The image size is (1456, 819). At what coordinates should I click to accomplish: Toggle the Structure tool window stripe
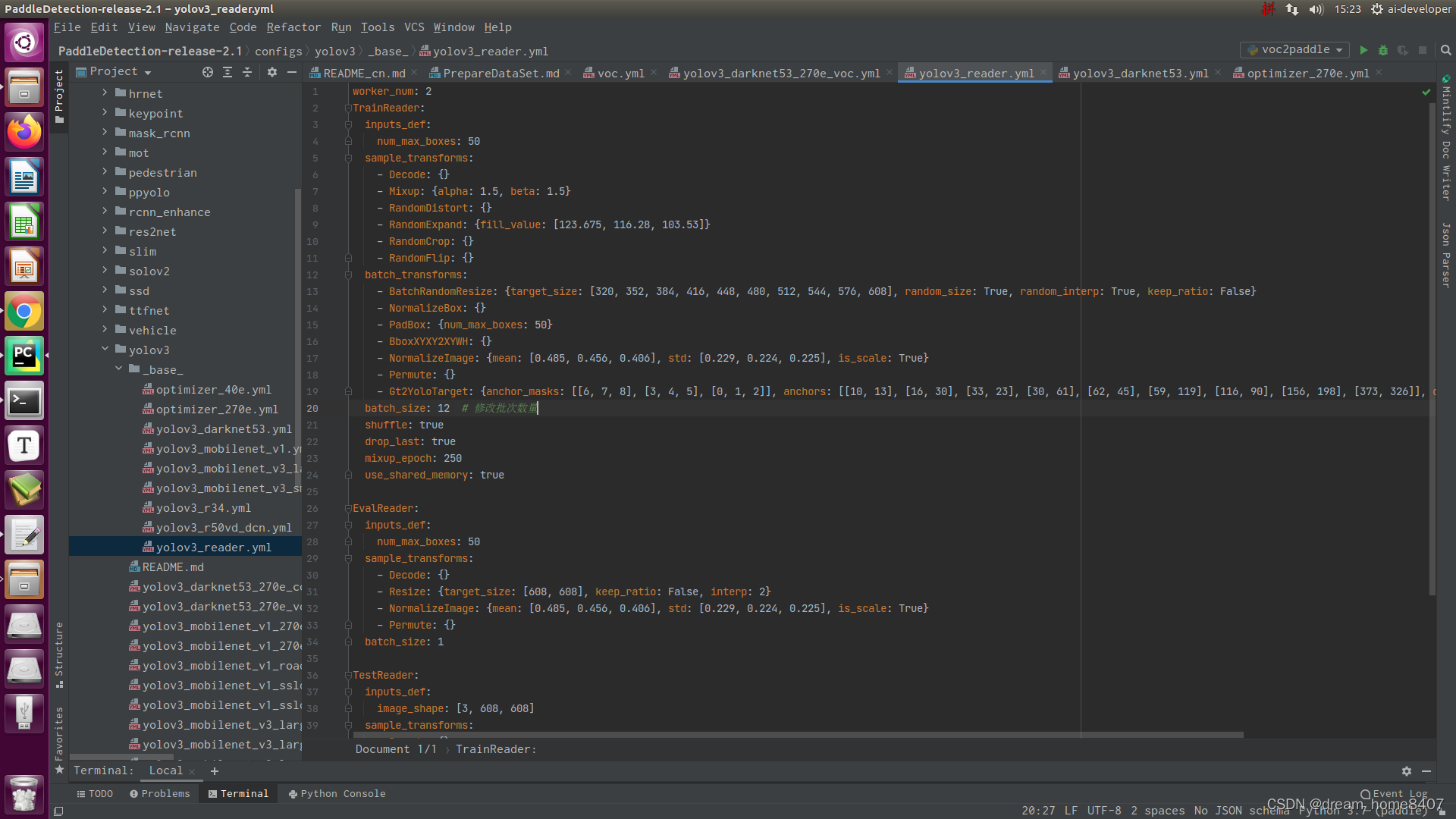[x=59, y=655]
